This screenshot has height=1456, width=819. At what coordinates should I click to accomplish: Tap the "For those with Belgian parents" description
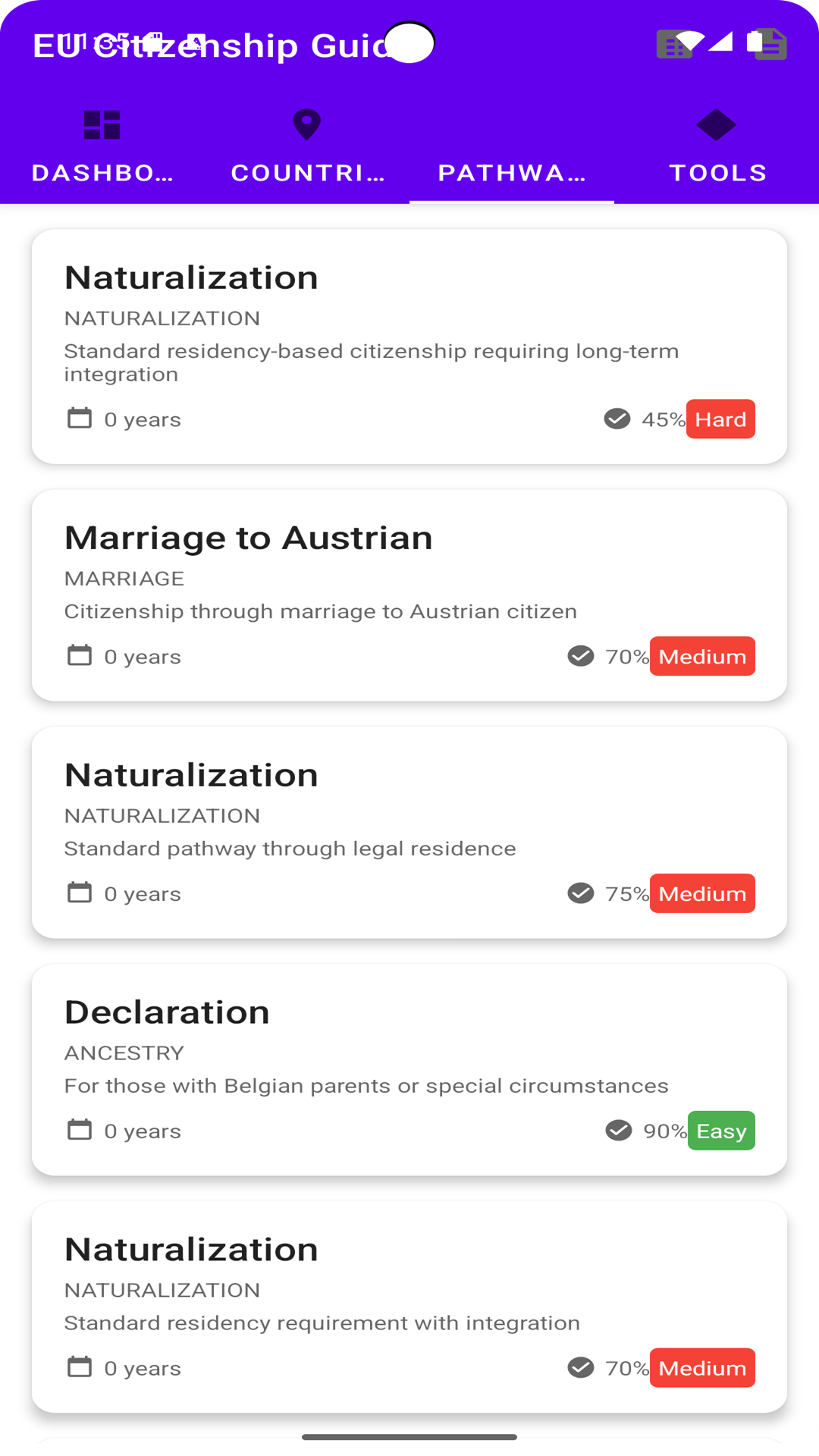[366, 1086]
